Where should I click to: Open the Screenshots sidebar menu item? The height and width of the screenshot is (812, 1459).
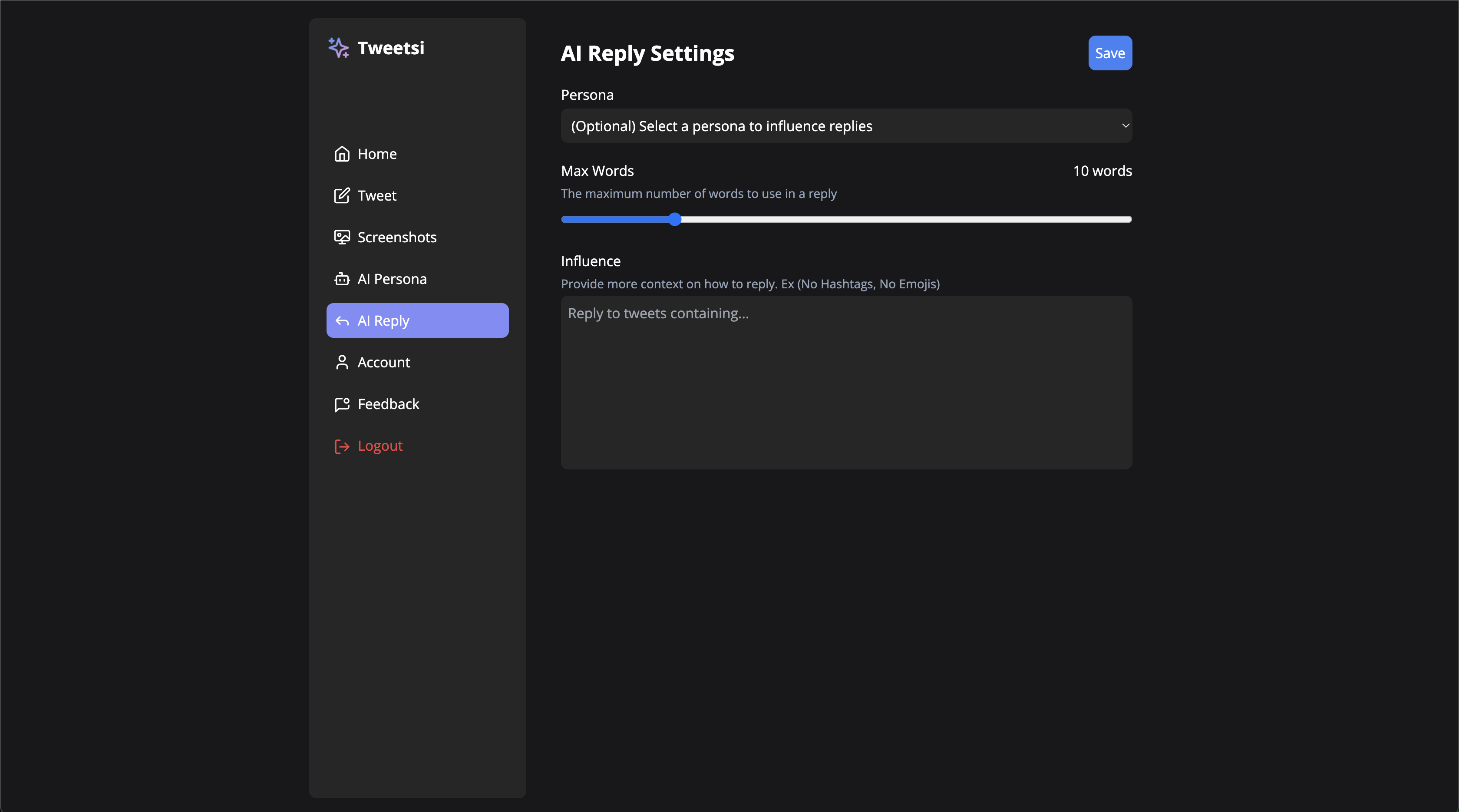(x=396, y=237)
